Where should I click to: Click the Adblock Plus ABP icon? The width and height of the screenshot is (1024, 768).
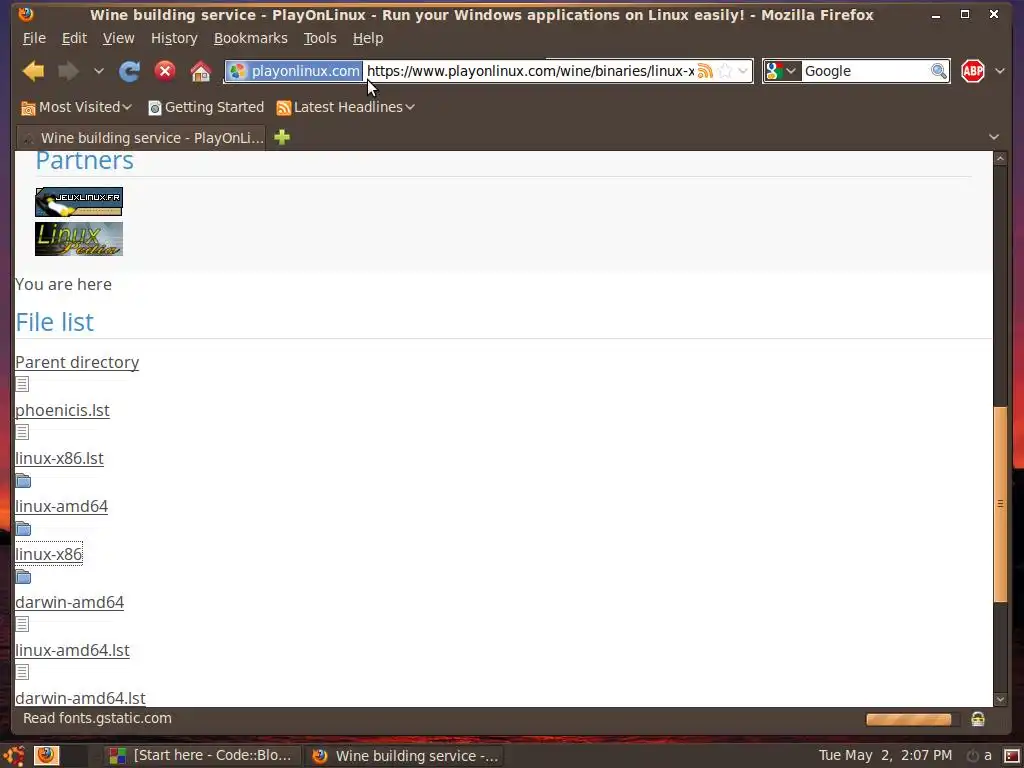tap(972, 71)
